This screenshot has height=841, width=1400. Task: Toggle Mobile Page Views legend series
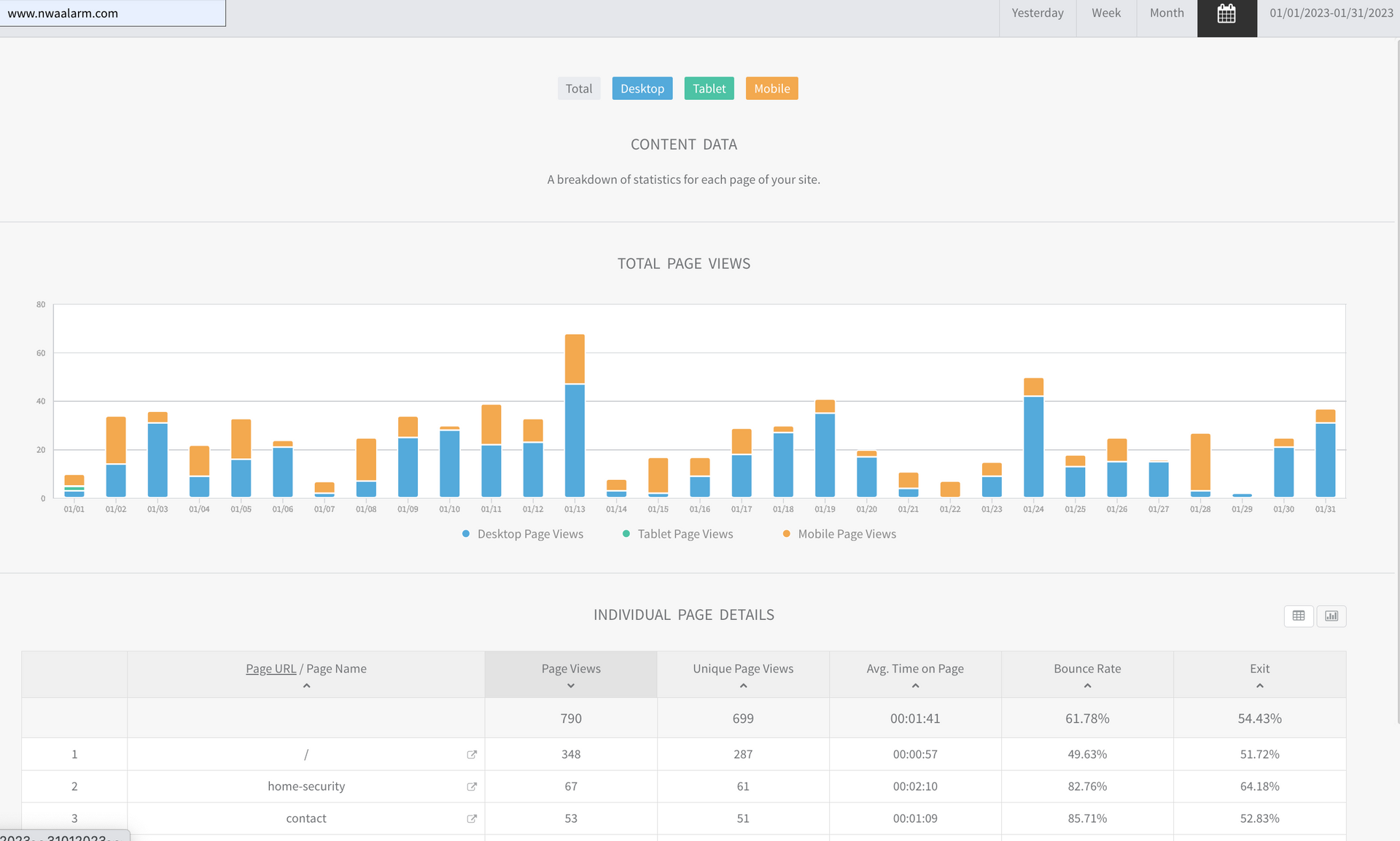846,534
